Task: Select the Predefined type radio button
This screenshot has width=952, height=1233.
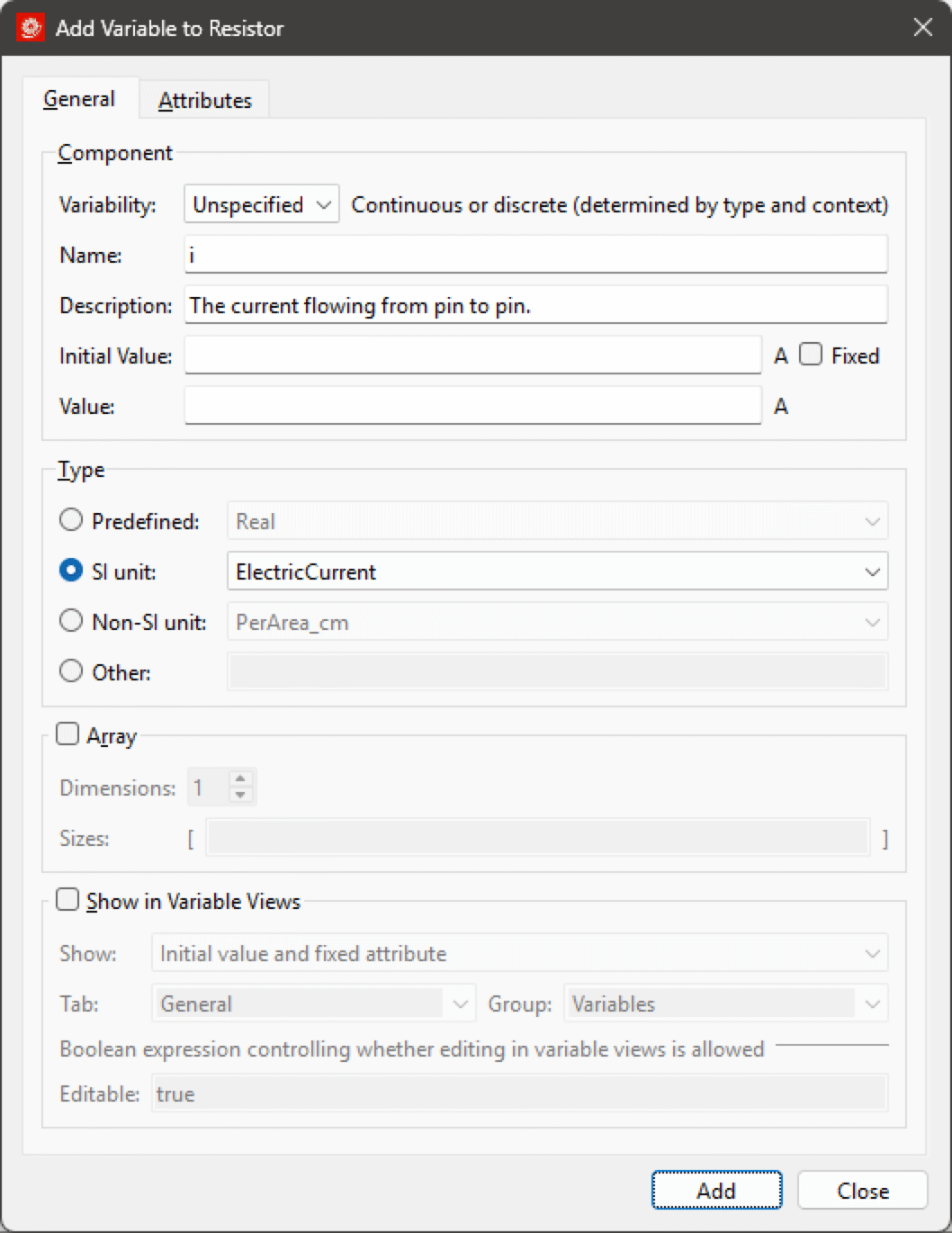Action: point(71,519)
